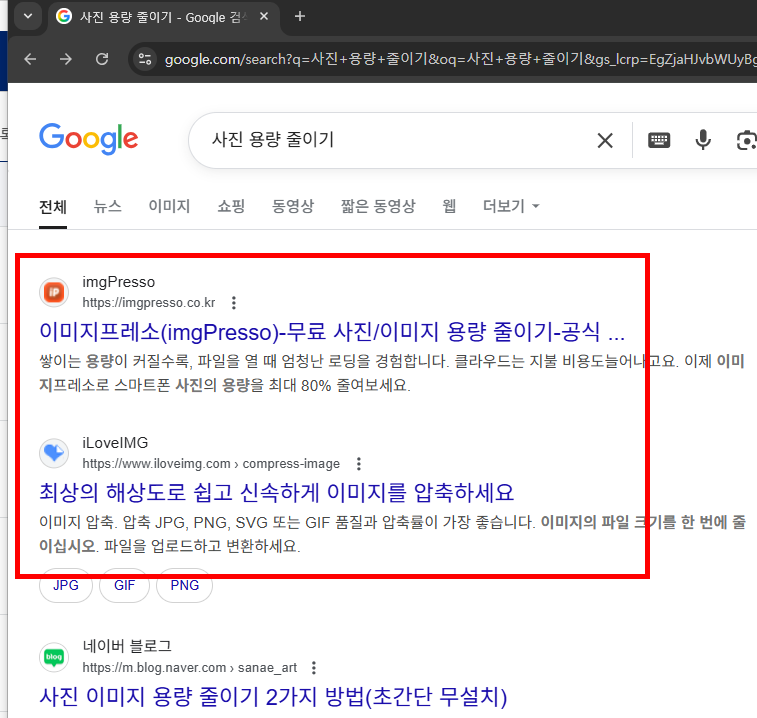Viewport: 757px width, 718px height.
Task: Switch to the 웹 tab
Action: (449, 206)
